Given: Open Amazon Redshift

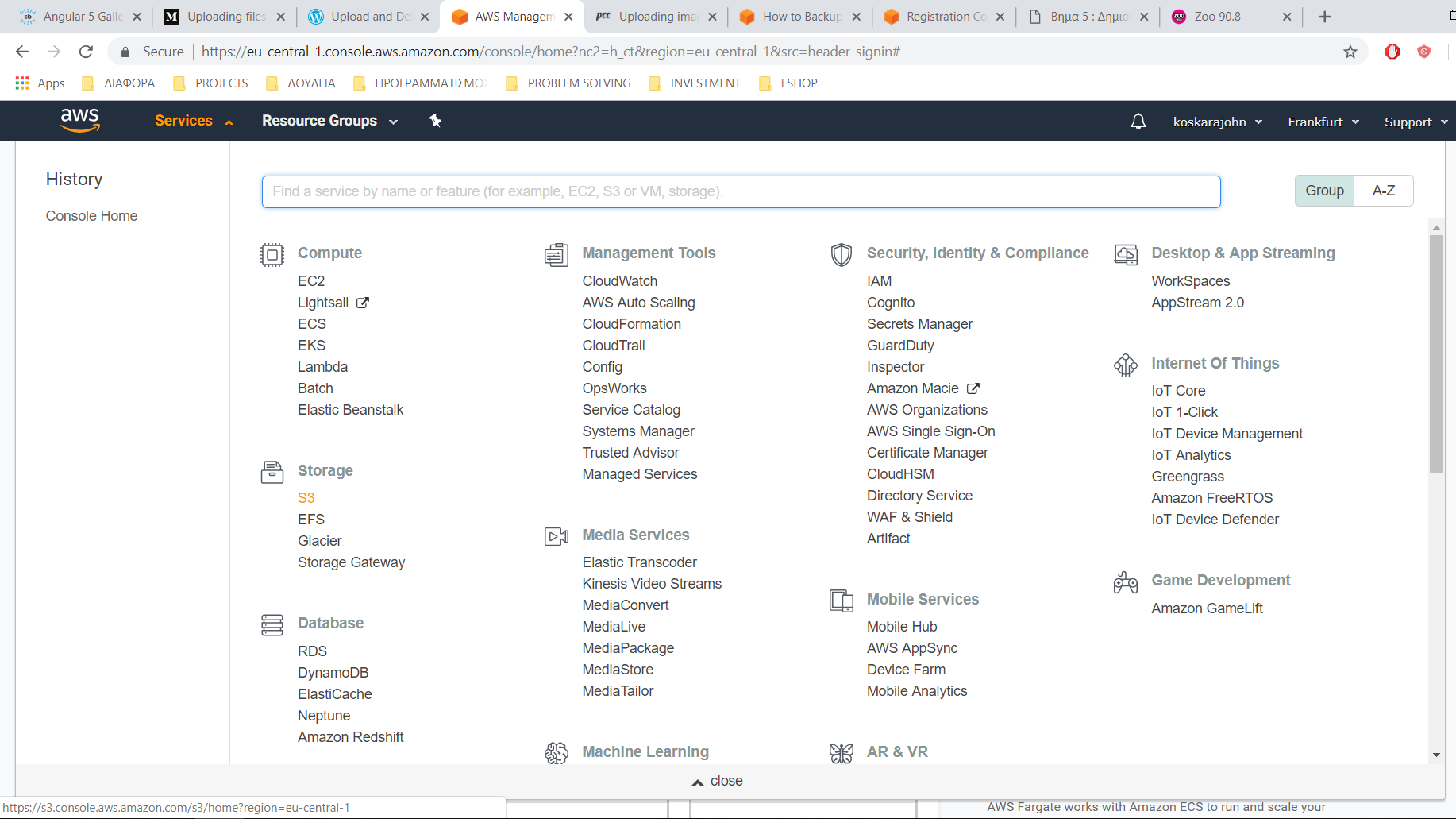Looking at the screenshot, I should pyautogui.click(x=350, y=737).
